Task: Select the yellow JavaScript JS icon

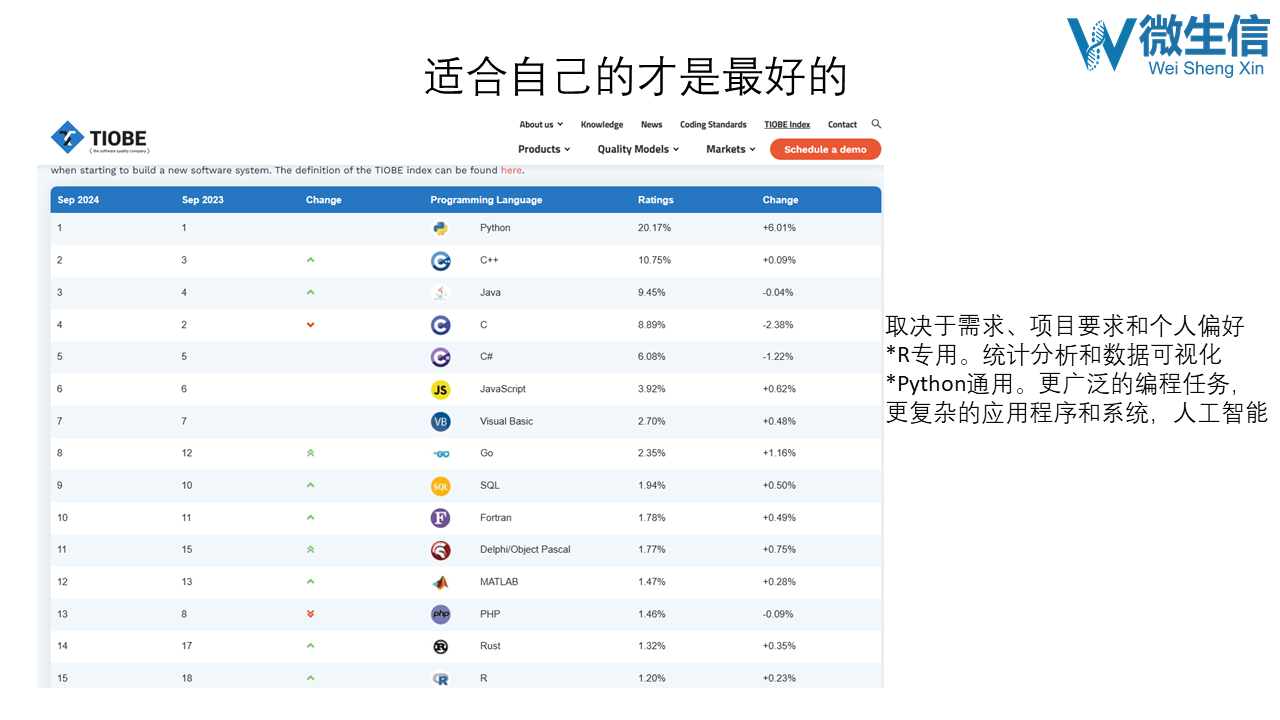Action: click(x=440, y=389)
